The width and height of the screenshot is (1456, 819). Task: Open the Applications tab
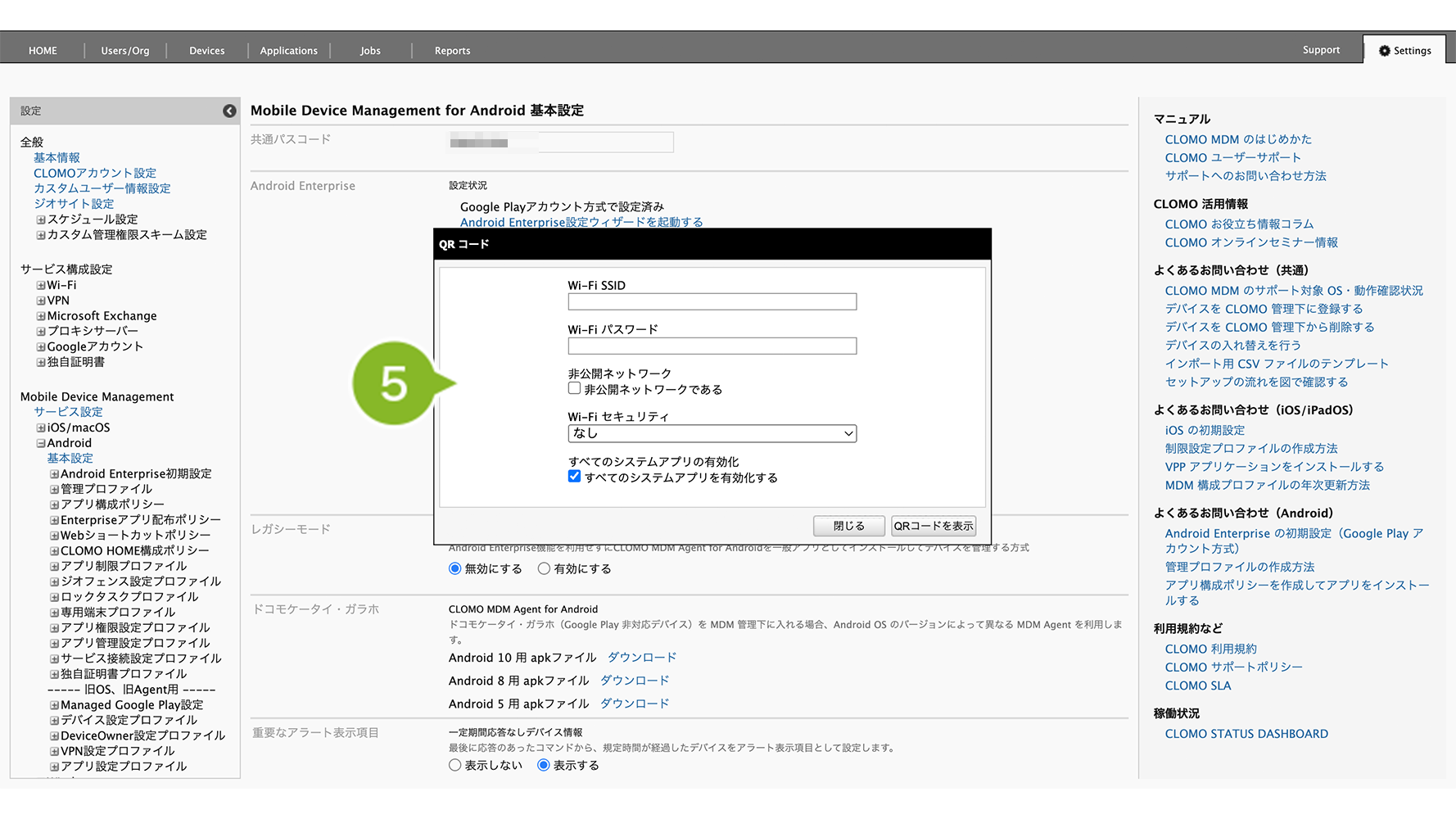(x=289, y=51)
